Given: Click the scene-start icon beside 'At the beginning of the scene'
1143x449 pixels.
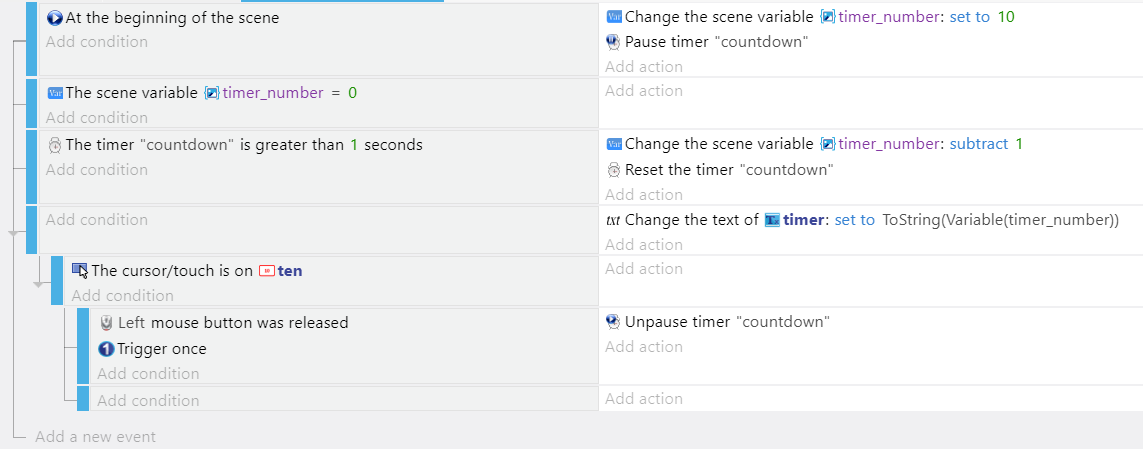Looking at the screenshot, I should coord(55,17).
